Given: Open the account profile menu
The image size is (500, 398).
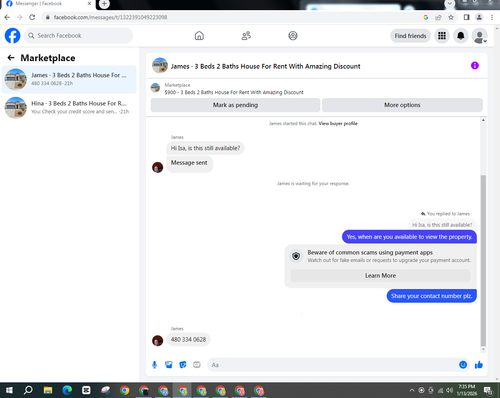Looking at the screenshot, I should click(480, 36).
